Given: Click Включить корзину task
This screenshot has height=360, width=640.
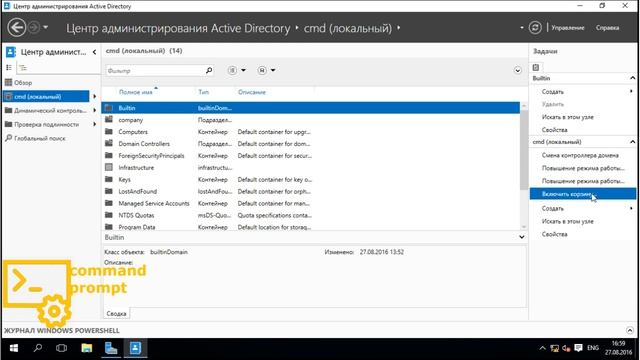Looking at the screenshot, I should [583, 194].
